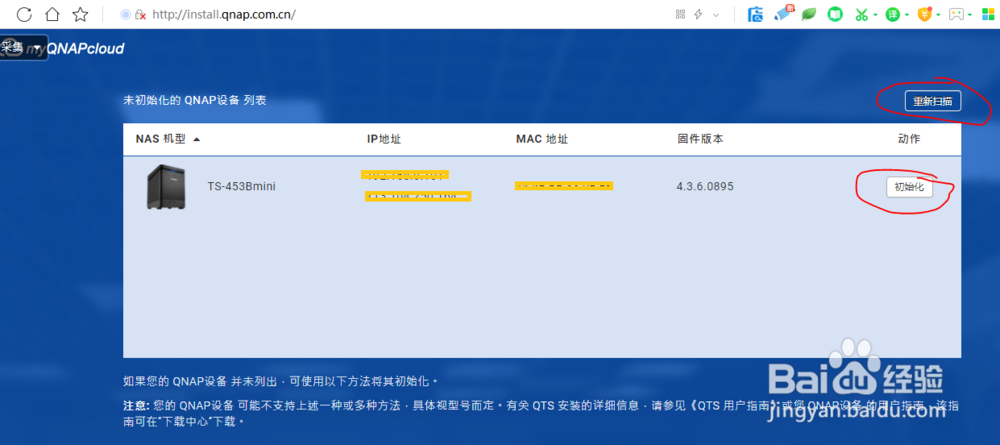Image resolution: width=1000 pixels, height=445 pixels.
Task: Click the green translate icon
Action: [x=893, y=14]
